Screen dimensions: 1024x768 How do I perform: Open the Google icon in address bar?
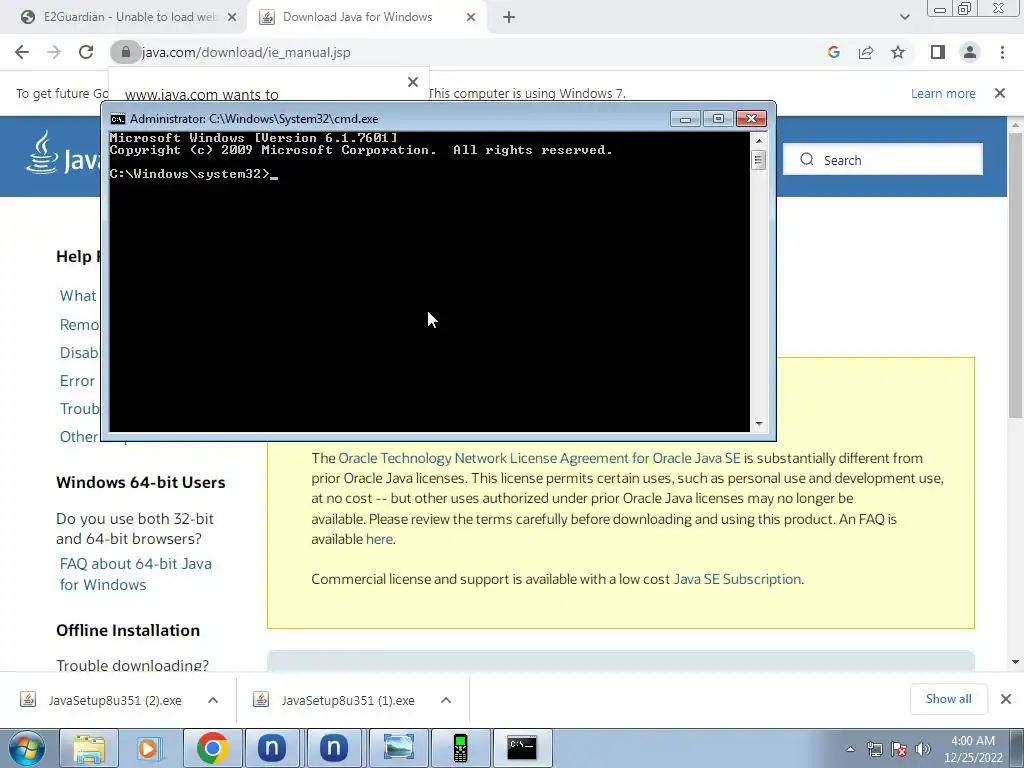833,52
